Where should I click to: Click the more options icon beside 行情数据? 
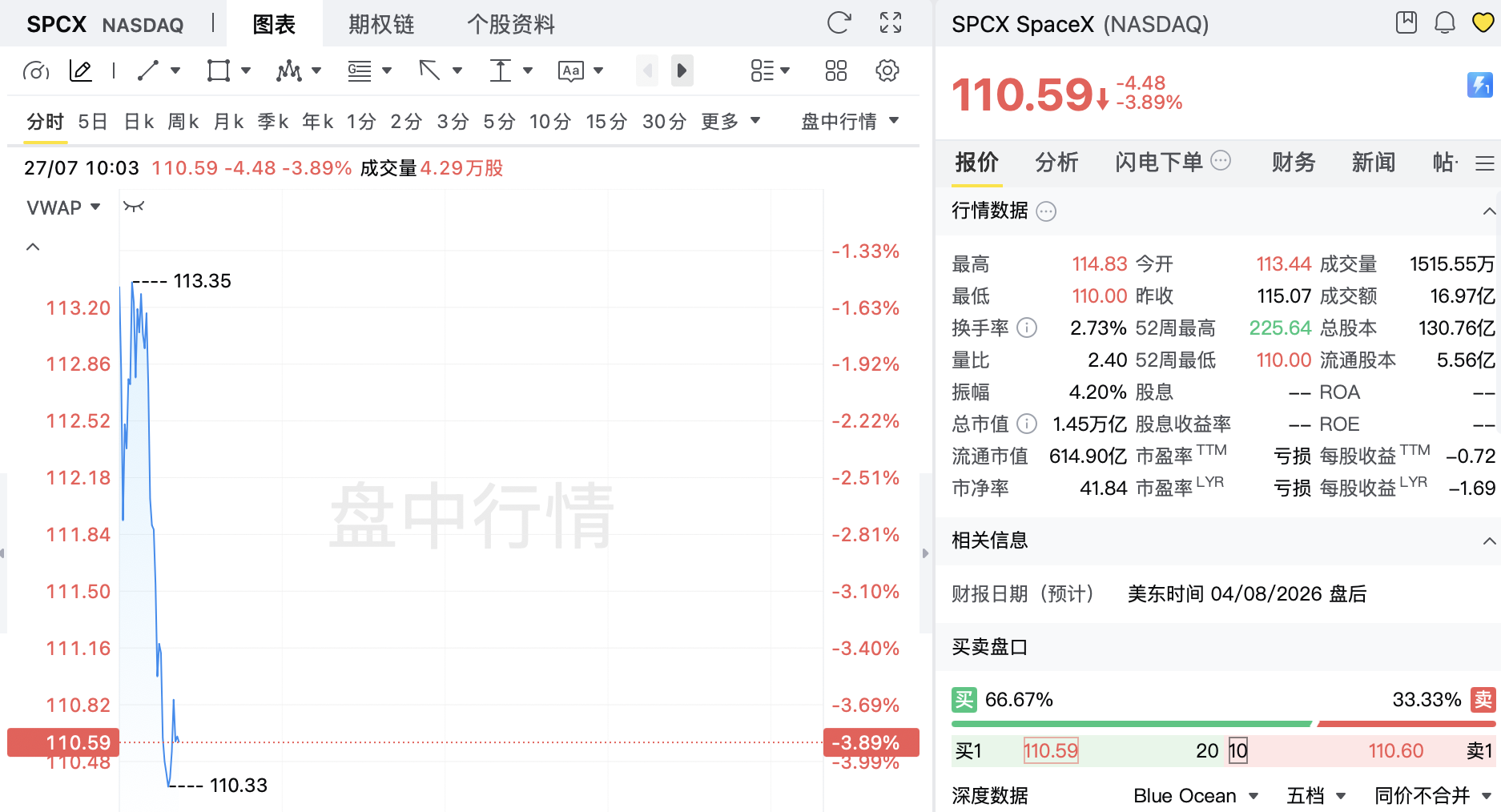pyautogui.click(x=1046, y=211)
